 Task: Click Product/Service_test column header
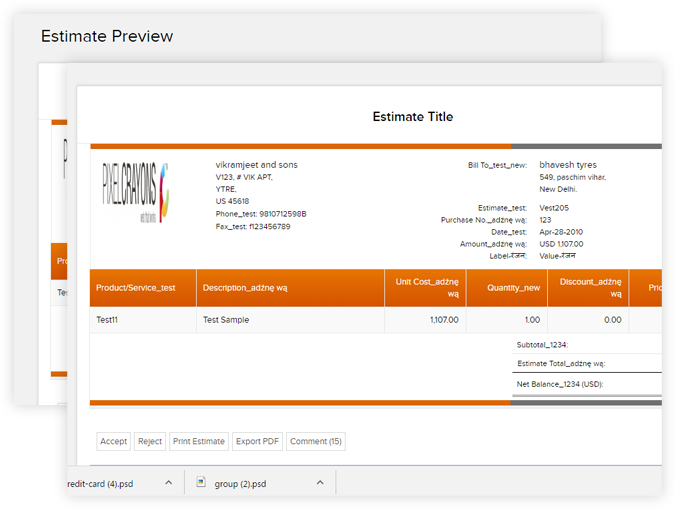[x=143, y=288]
